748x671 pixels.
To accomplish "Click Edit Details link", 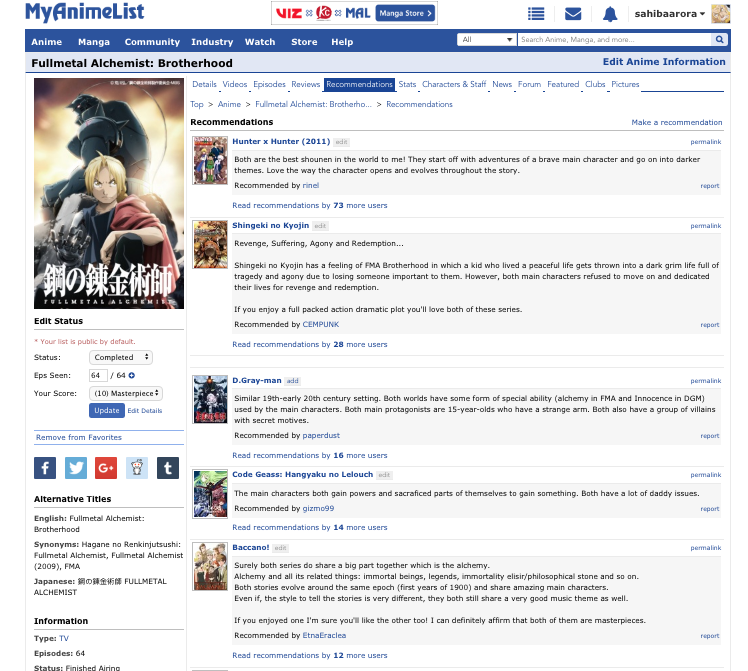I will click(x=145, y=411).
